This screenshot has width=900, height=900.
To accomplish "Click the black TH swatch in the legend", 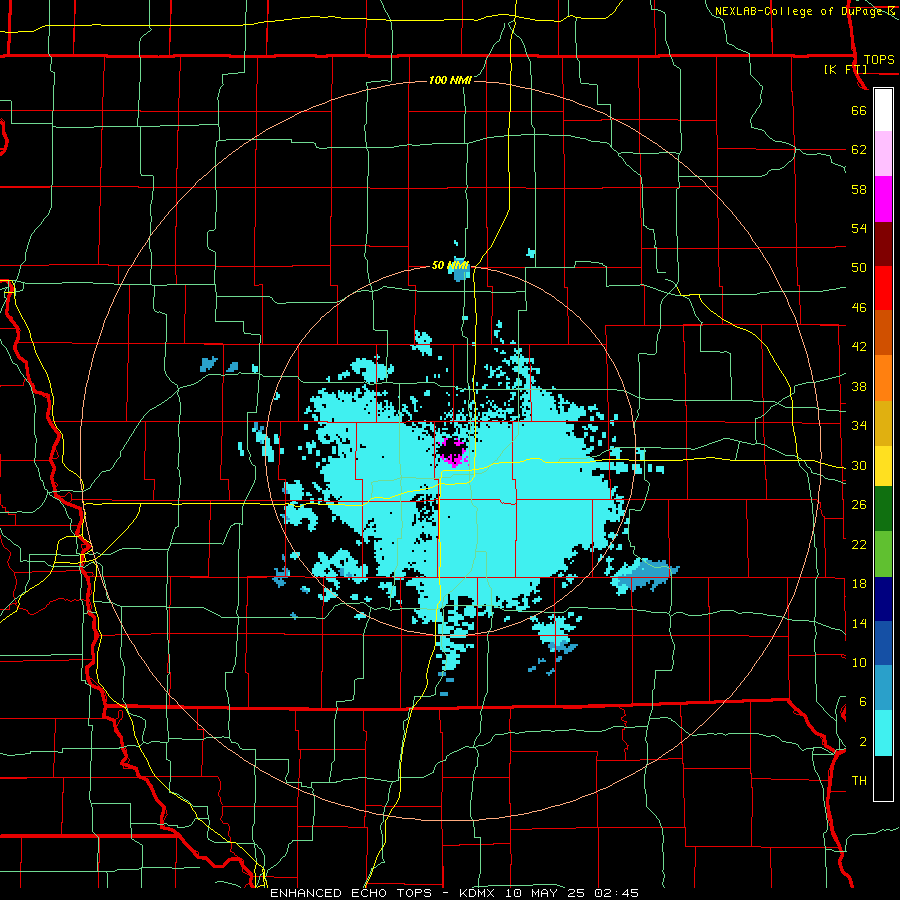I will coord(883,778).
